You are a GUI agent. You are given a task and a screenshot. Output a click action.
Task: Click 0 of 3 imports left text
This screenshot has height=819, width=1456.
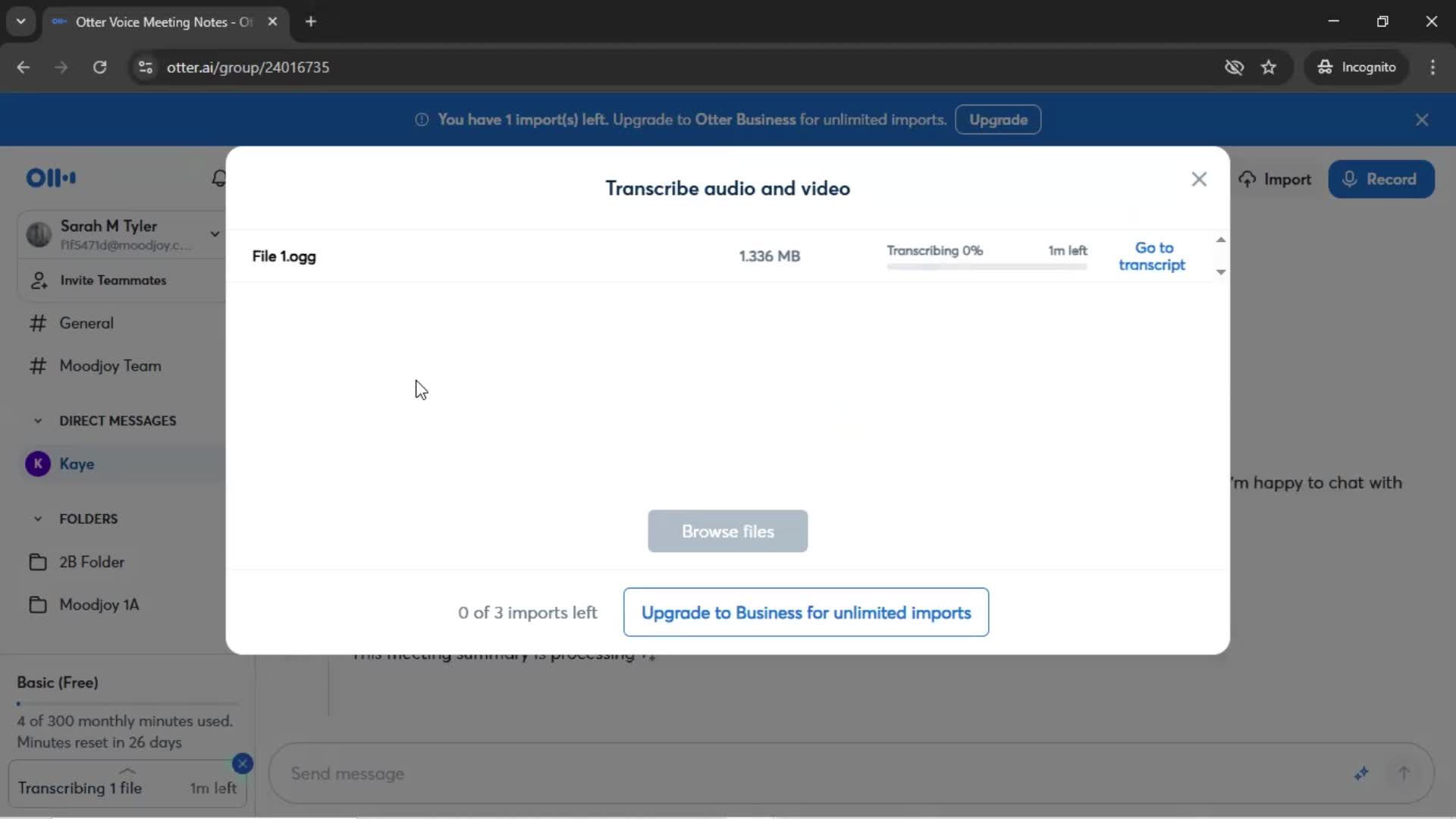pos(528,613)
